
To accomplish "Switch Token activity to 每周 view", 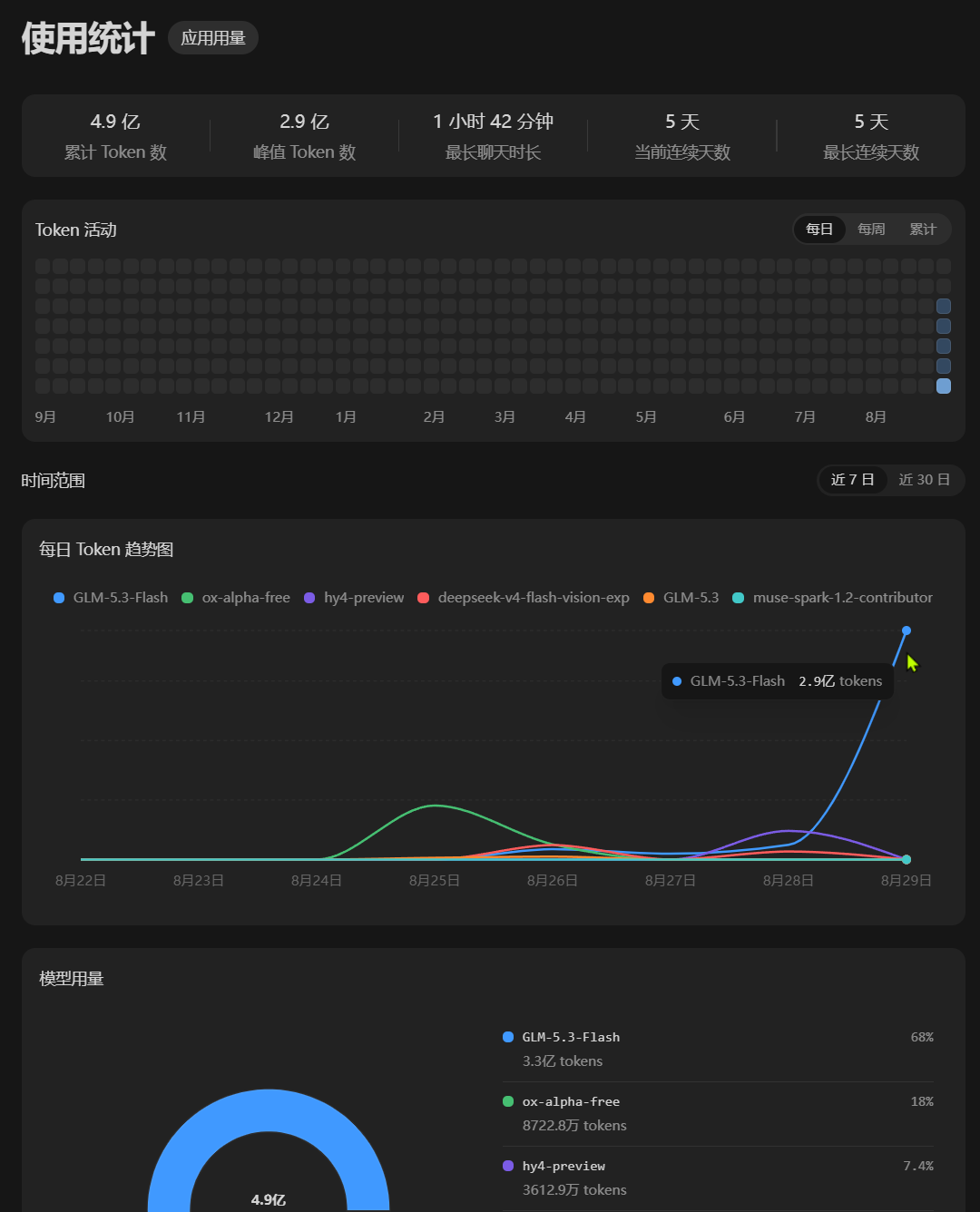I will [x=871, y=230].
